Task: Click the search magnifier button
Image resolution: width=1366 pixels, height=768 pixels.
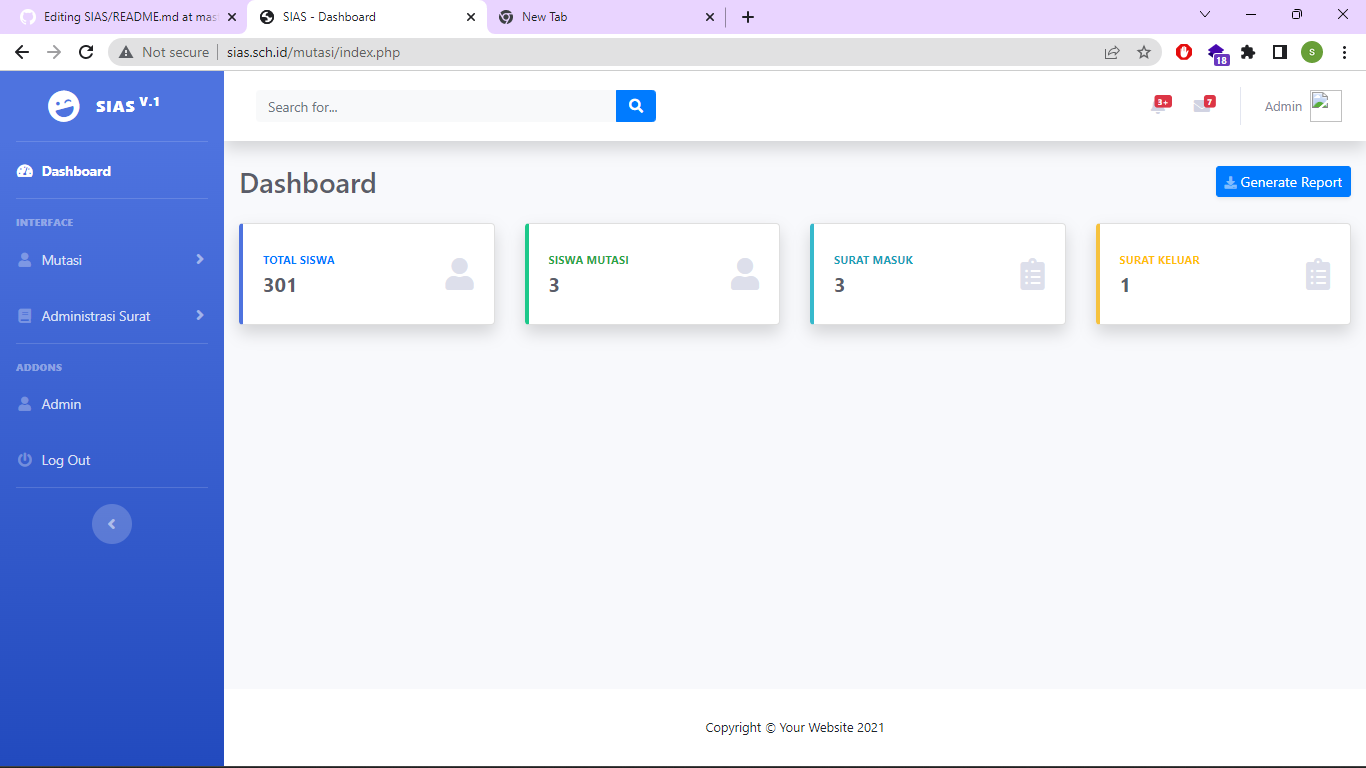Action: coord(635,105)
